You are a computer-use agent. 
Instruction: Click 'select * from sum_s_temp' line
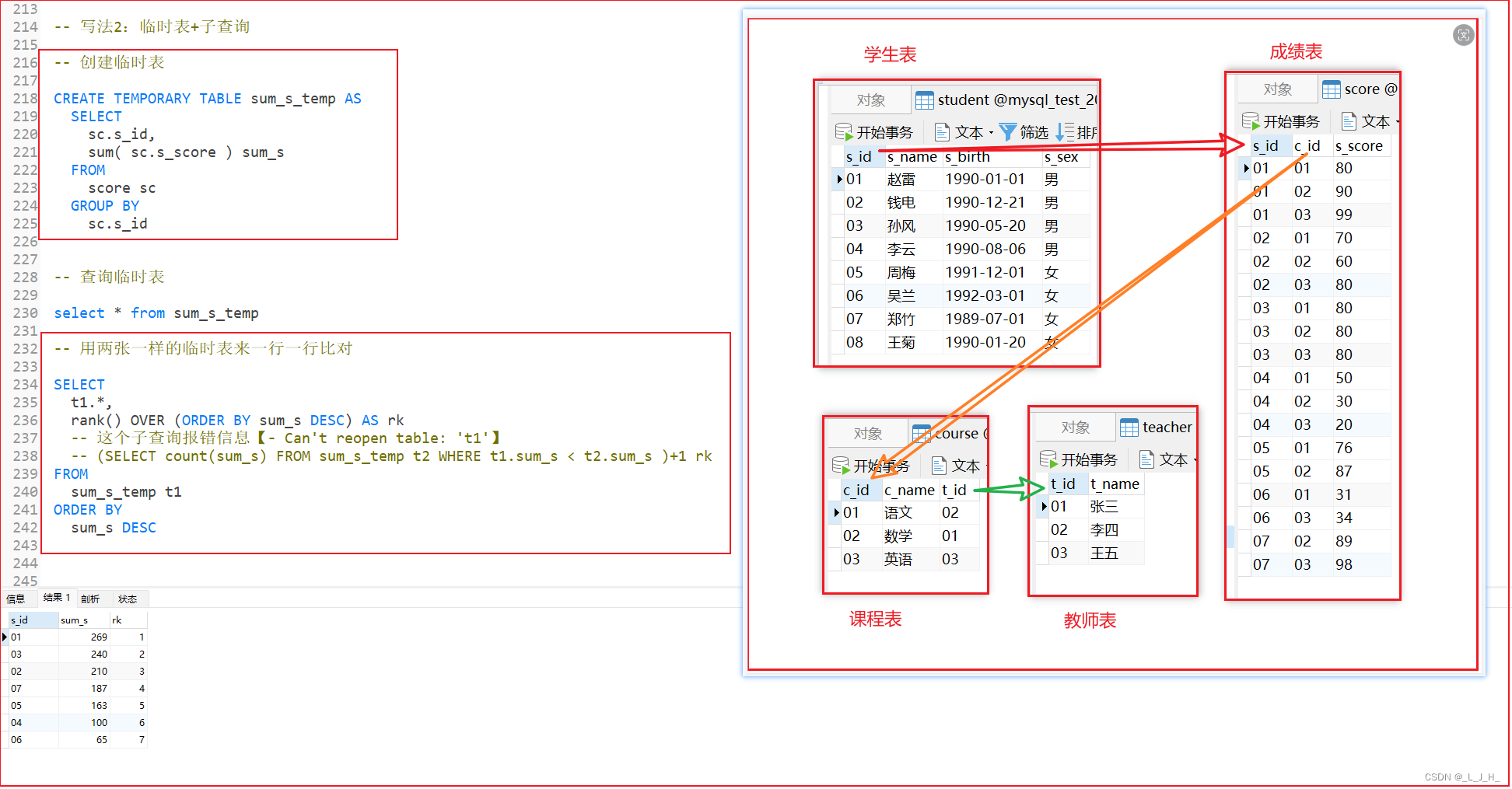156,313
